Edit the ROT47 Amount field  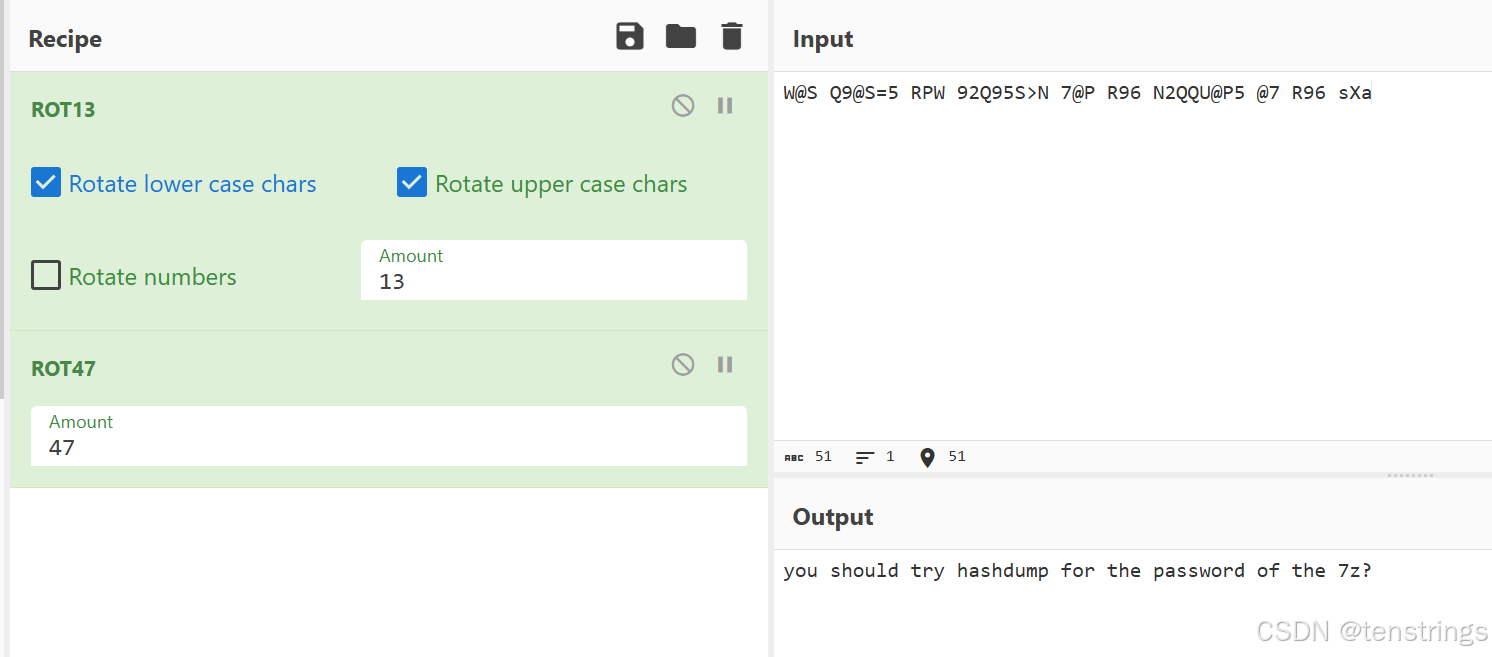coord(389,436)
